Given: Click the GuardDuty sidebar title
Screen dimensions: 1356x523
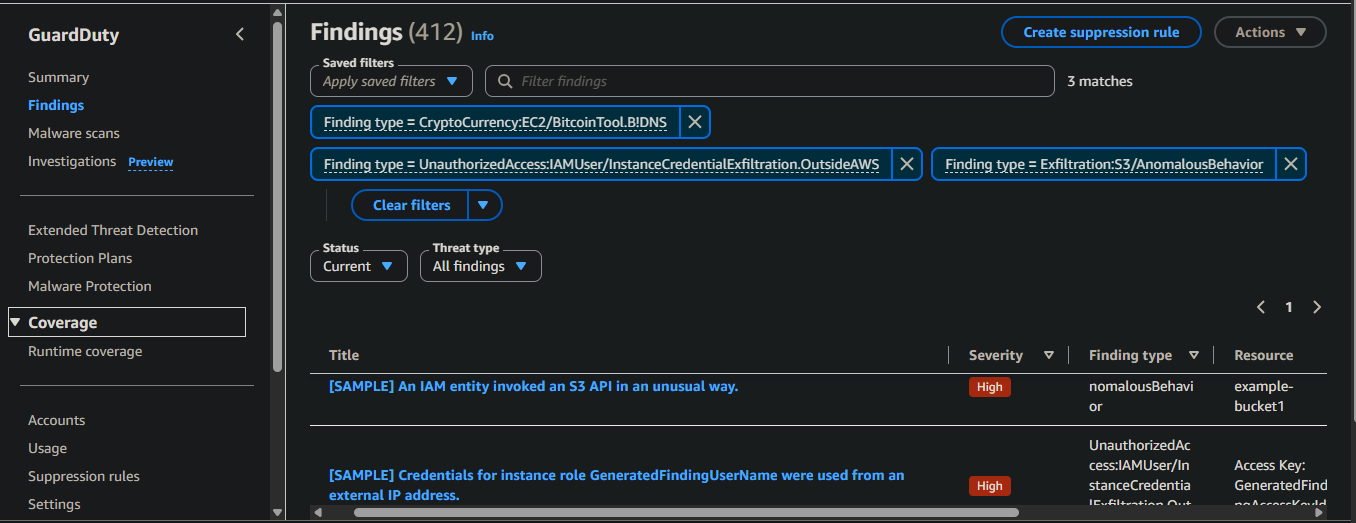Looking at the screenshot, I should (73, 35).
